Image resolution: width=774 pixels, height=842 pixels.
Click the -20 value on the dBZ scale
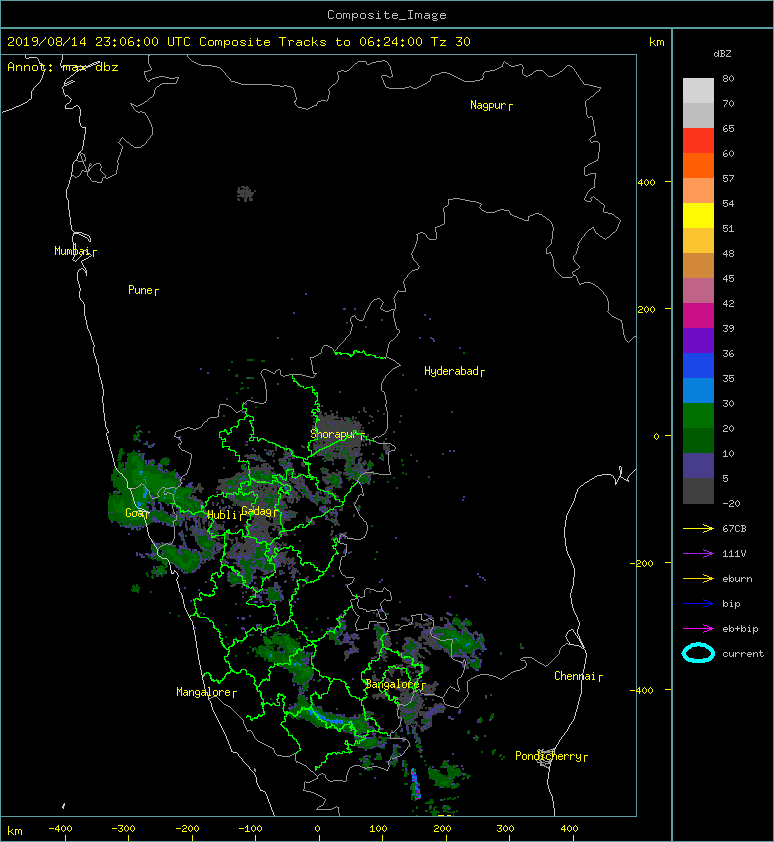coord(731,503)
